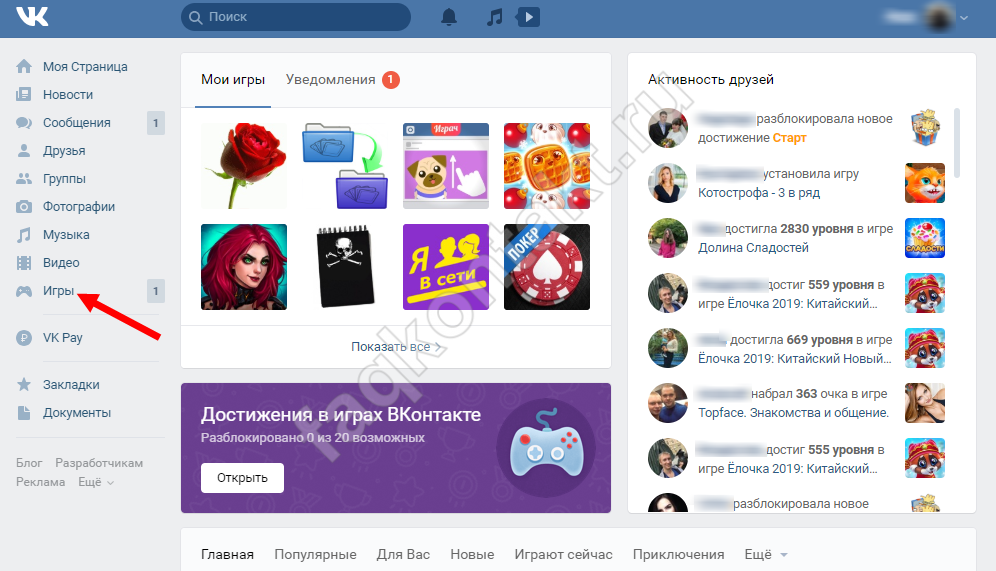Image resolution: width=996 pixels, height=571 pixels.
Task: Open the Topface game thumbnail
Action: 925,403
